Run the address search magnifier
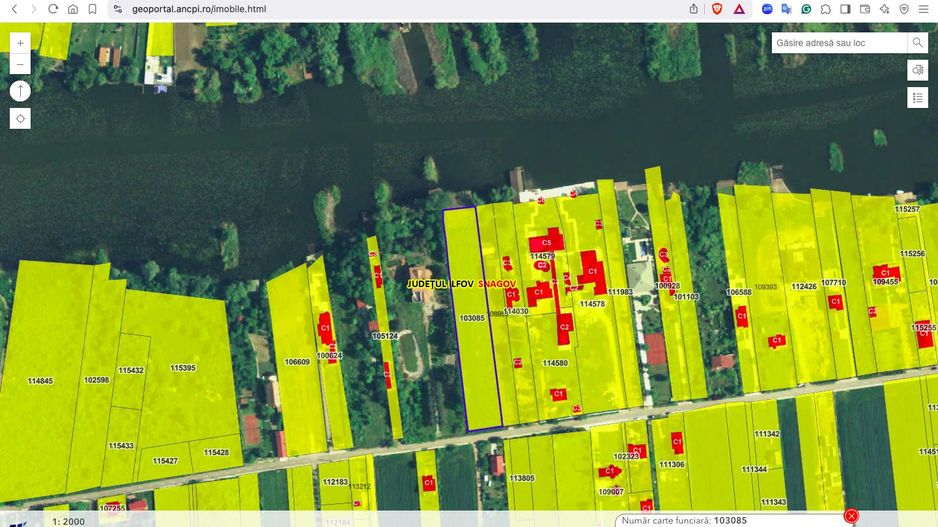 click(x=917, y=43)
